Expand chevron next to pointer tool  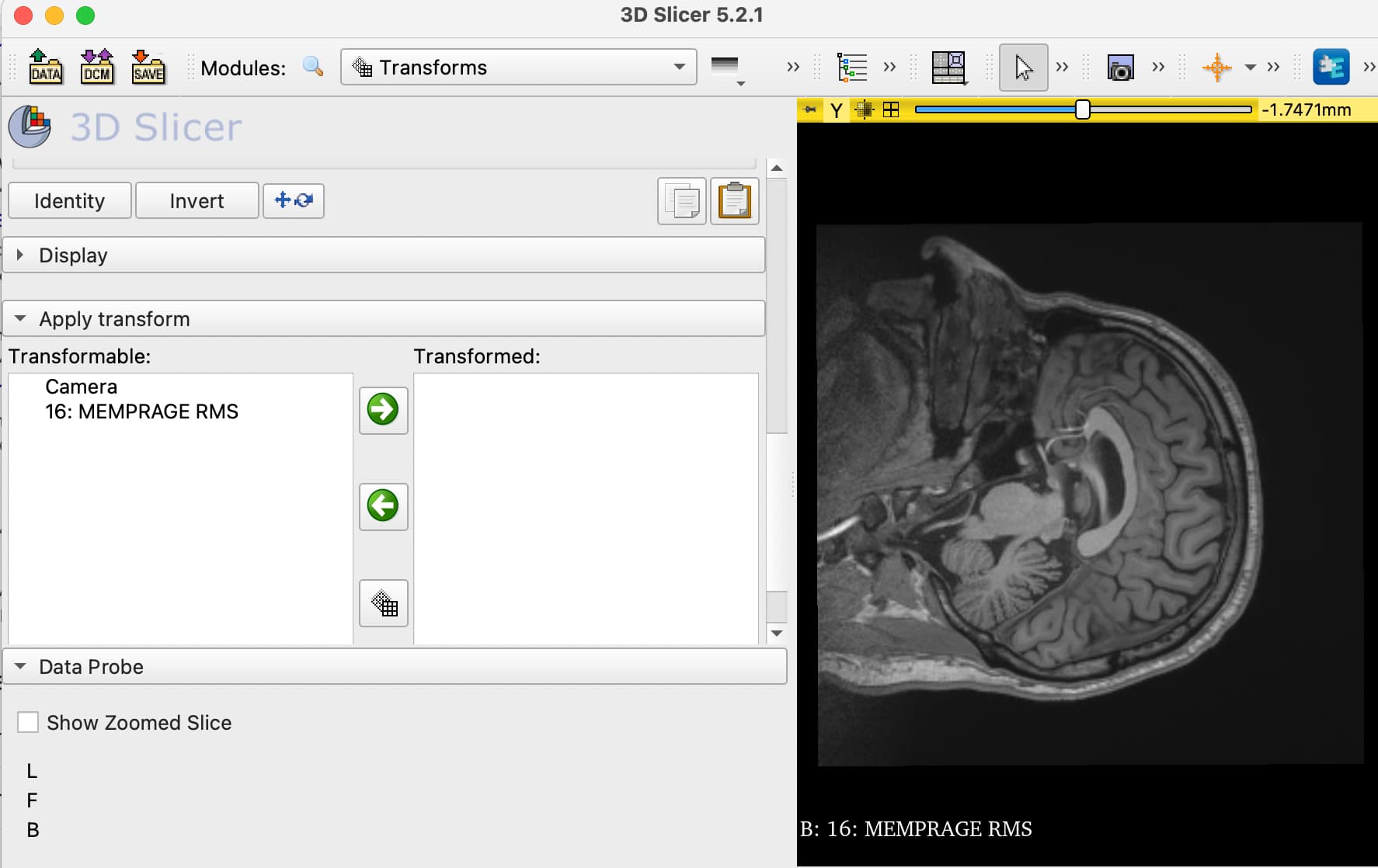coord(1062,68)
